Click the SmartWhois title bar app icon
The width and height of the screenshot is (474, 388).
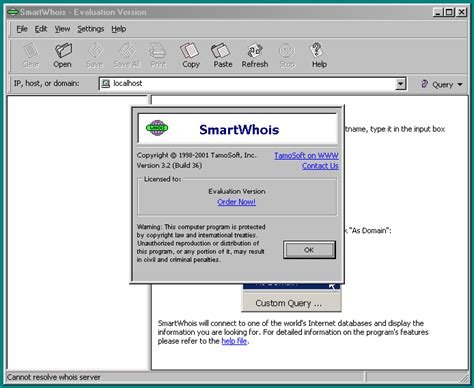(13, 12)
